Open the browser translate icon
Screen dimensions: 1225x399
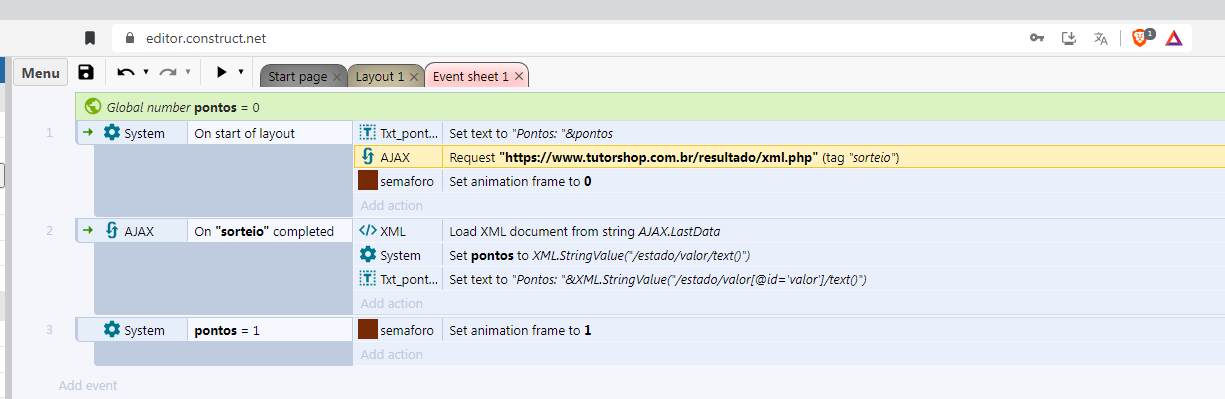pyautogui.click(x=1101, y=38)
